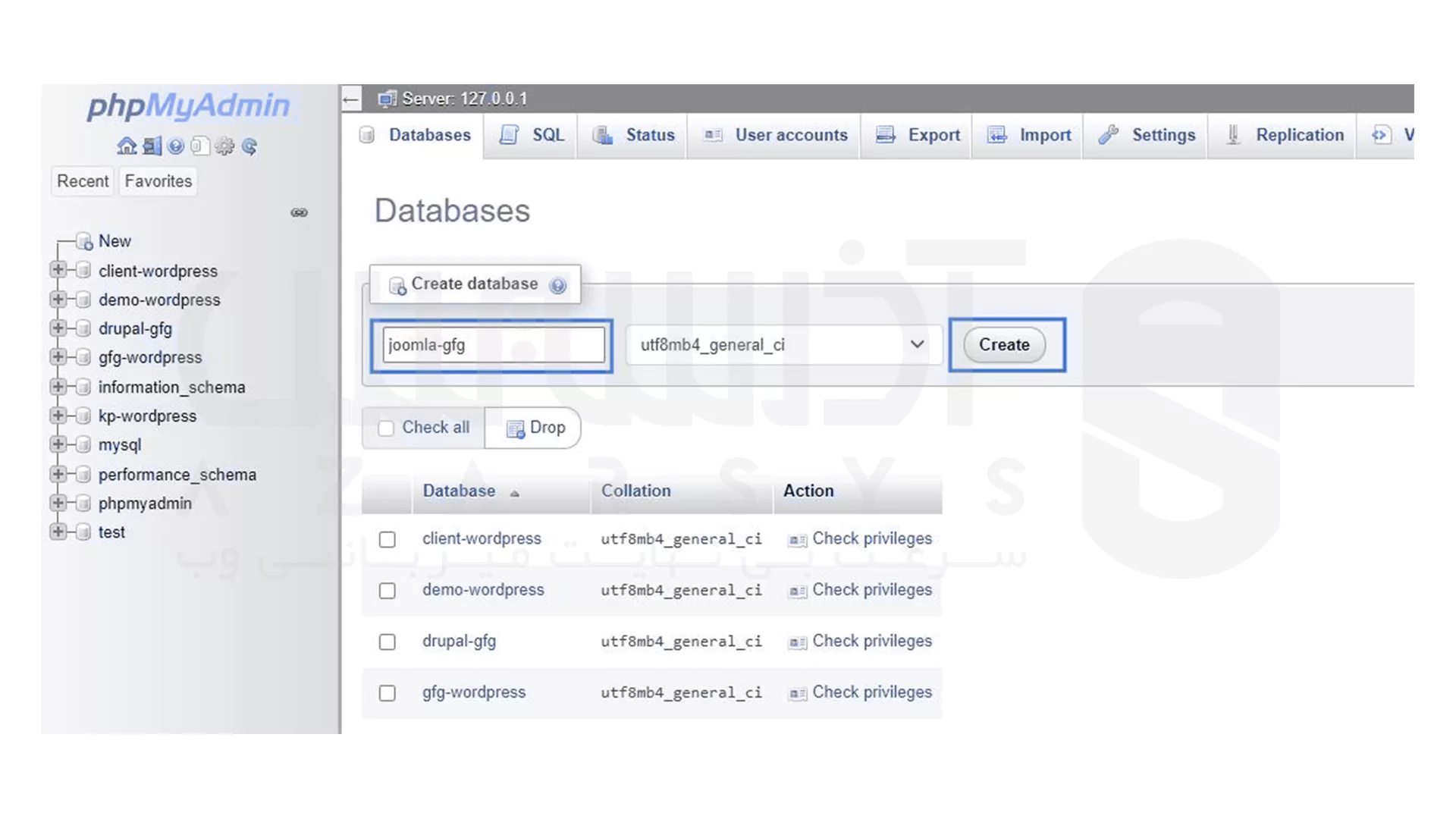
Task: Select New in the navigation tree
Action: 115,241
